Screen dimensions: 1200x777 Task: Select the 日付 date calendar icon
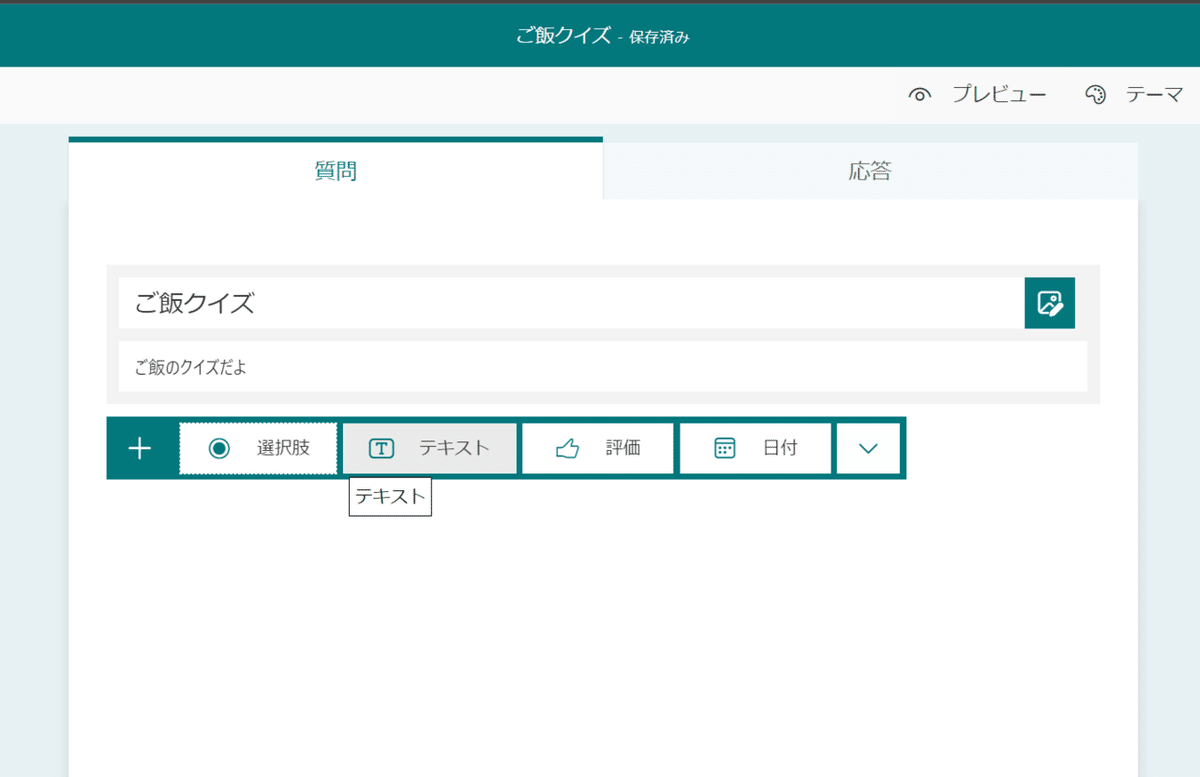point(722,448)
